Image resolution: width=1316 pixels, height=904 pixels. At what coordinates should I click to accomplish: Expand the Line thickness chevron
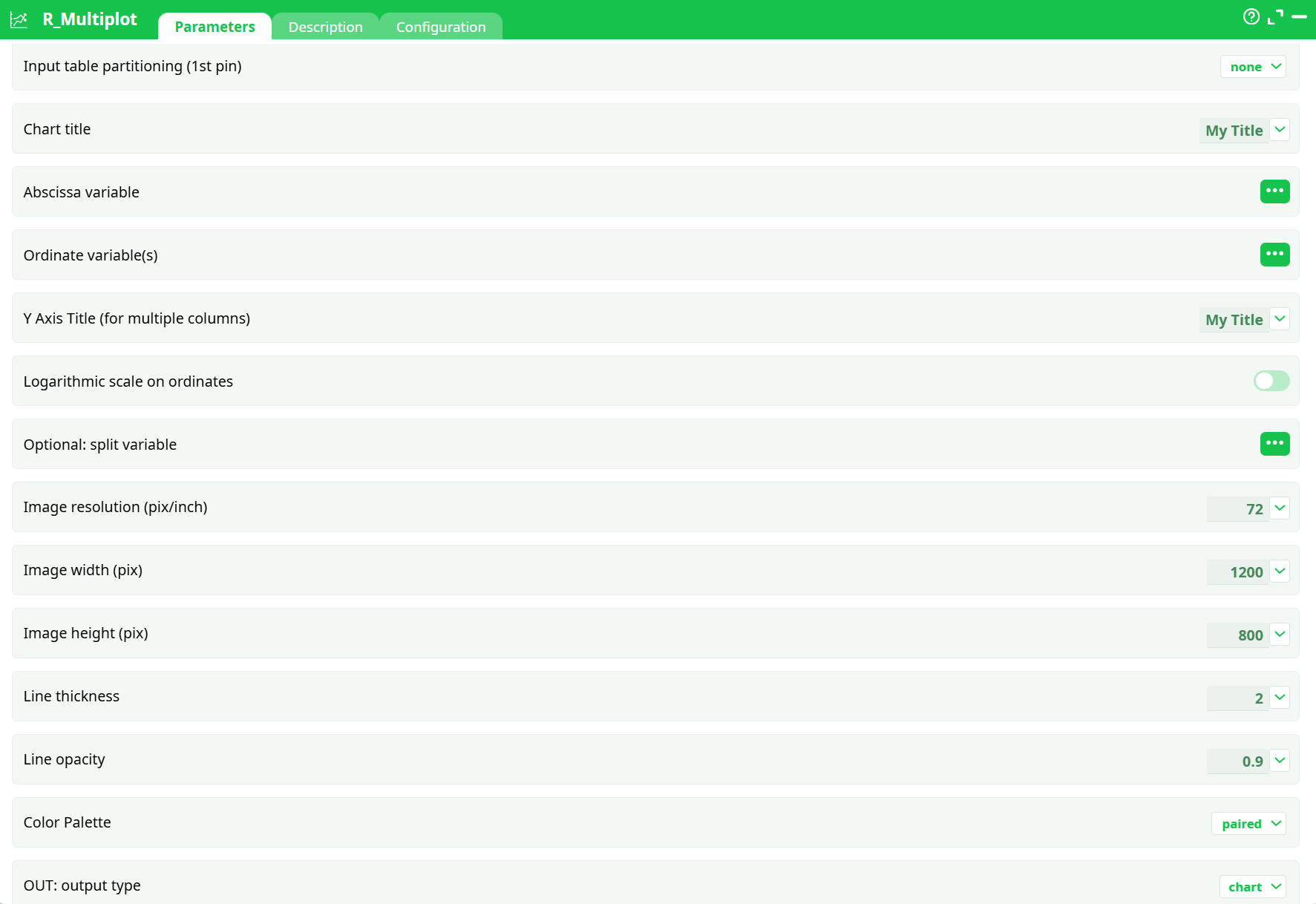pyautogui.click(x=1280, y=698)
